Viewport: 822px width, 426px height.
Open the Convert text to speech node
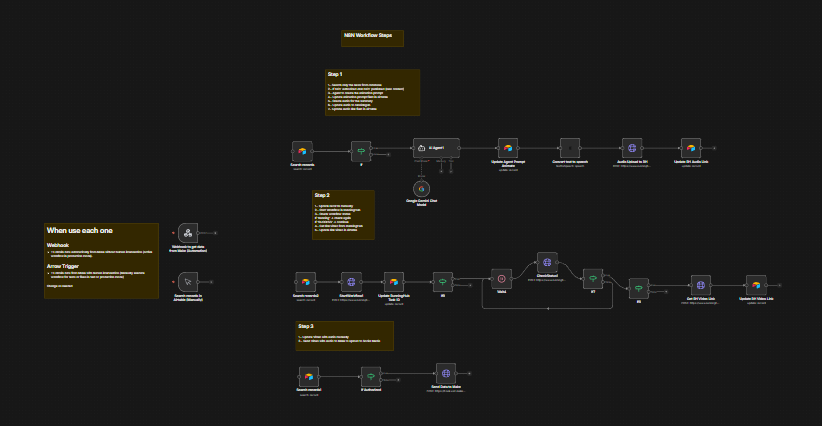pos(569,148)
